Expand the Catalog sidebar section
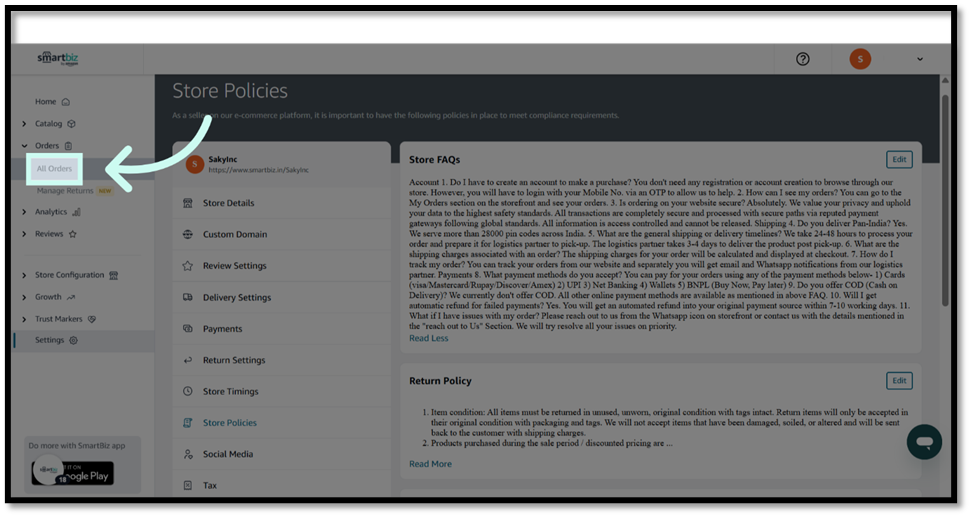970x516 pixels. (x=24, y=124)
